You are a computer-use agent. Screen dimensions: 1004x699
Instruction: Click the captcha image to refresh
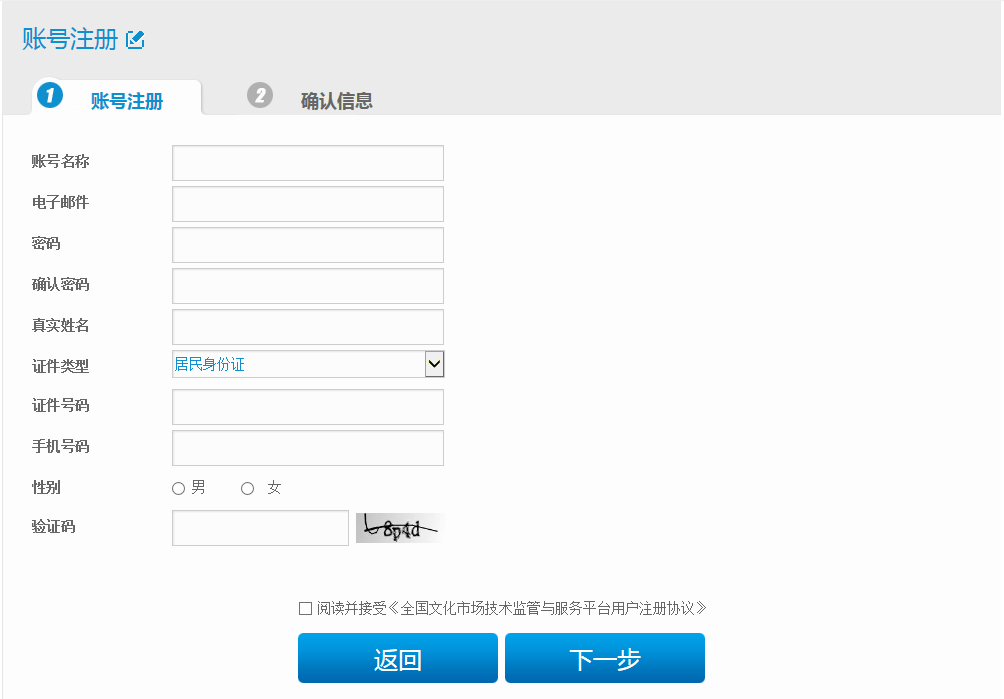(399, 528)
